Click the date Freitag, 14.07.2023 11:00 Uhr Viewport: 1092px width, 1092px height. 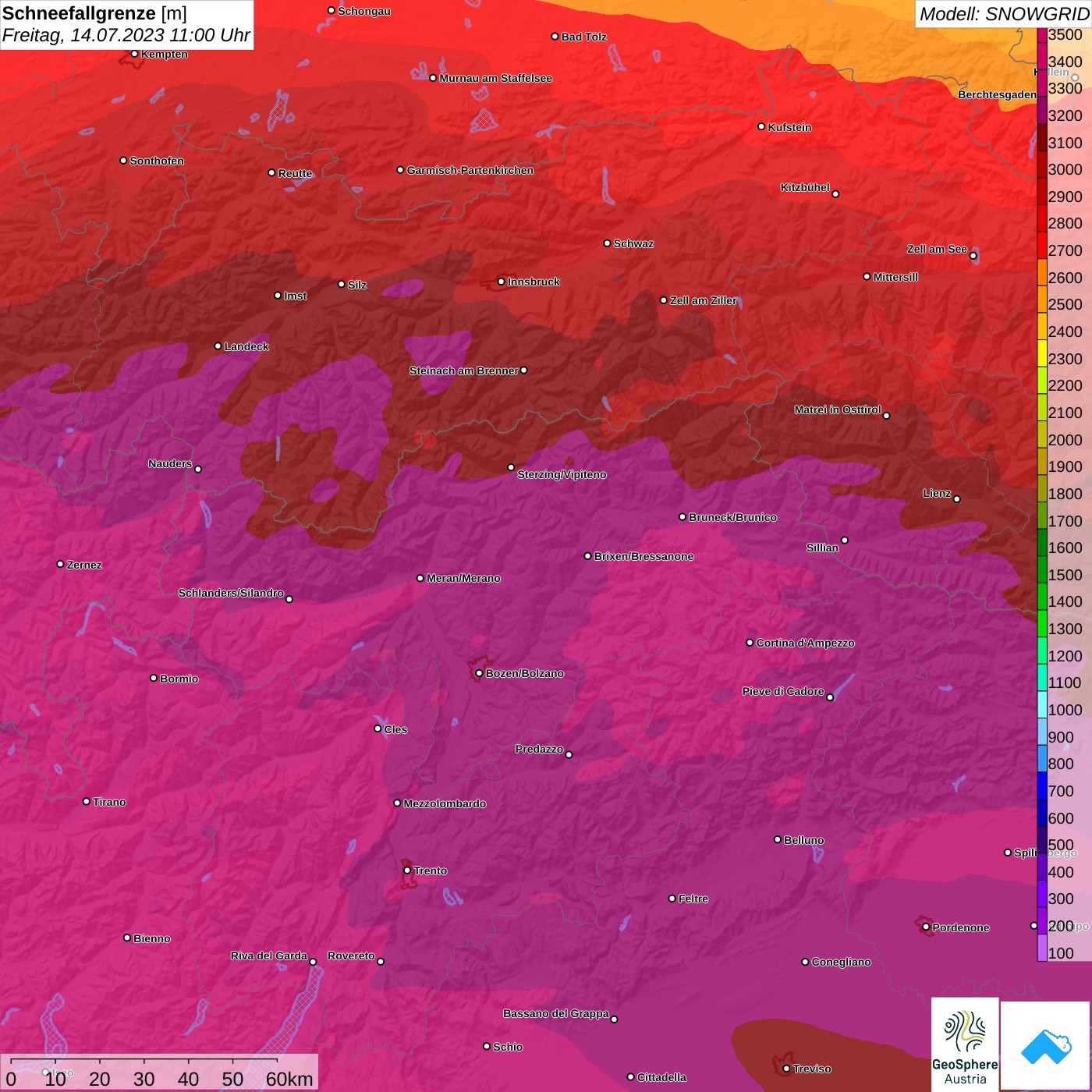[x=126, y=35]
